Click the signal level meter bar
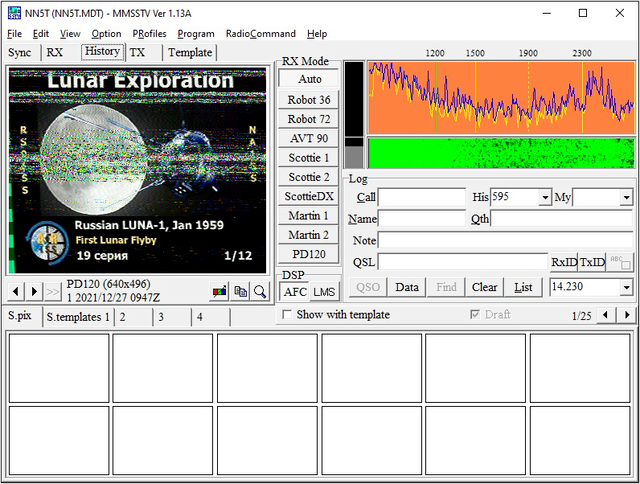640x484 pixels. click(x=354, y=115)
